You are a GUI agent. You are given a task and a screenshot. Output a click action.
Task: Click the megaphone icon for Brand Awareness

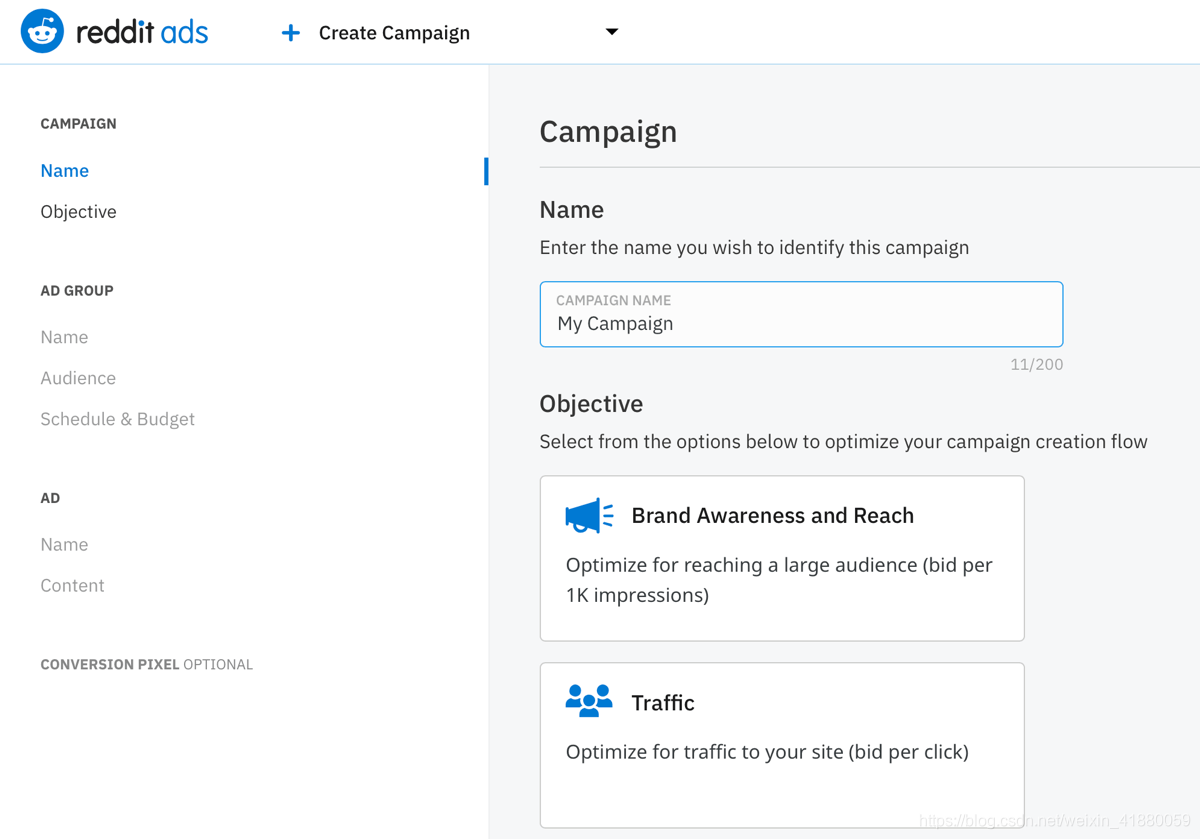click(589, 515)
